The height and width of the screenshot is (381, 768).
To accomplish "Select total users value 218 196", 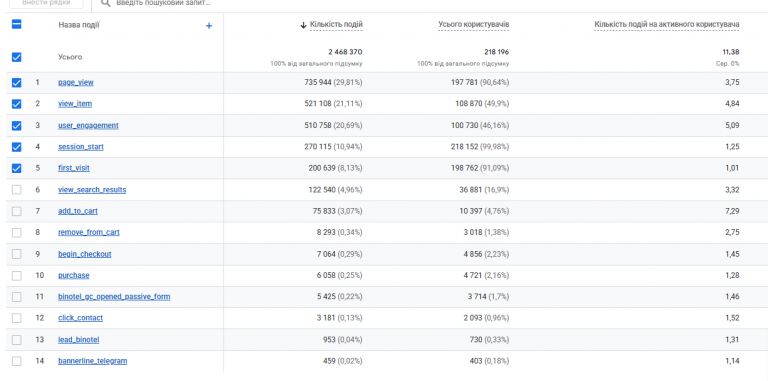I will pyautogui.click(x=496, y=52).
